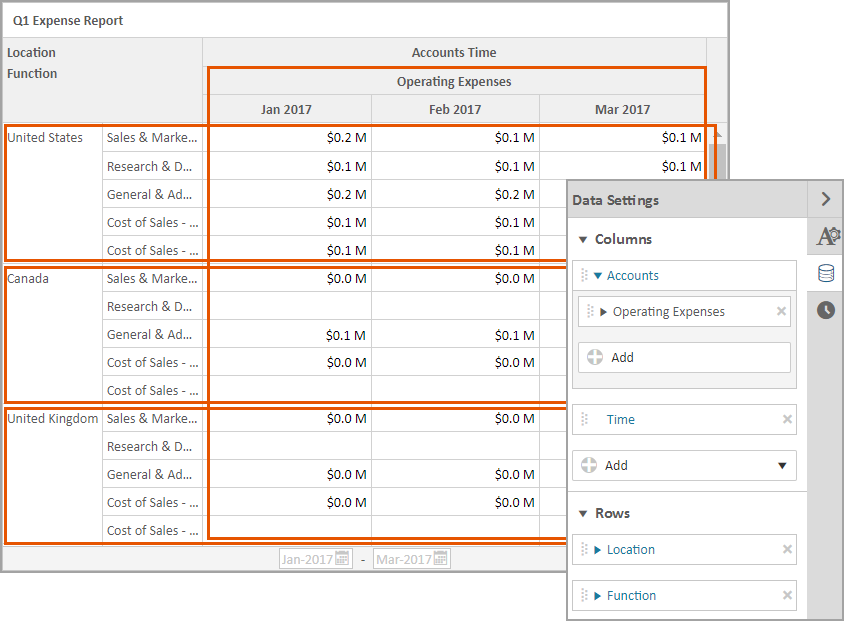Click the Mar-2017 end date field
846x623 pixels.
411,559
